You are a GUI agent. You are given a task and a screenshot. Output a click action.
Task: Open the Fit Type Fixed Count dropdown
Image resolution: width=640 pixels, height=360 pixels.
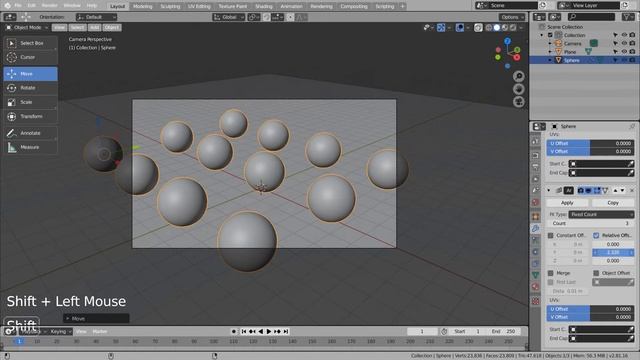point(601,214)
